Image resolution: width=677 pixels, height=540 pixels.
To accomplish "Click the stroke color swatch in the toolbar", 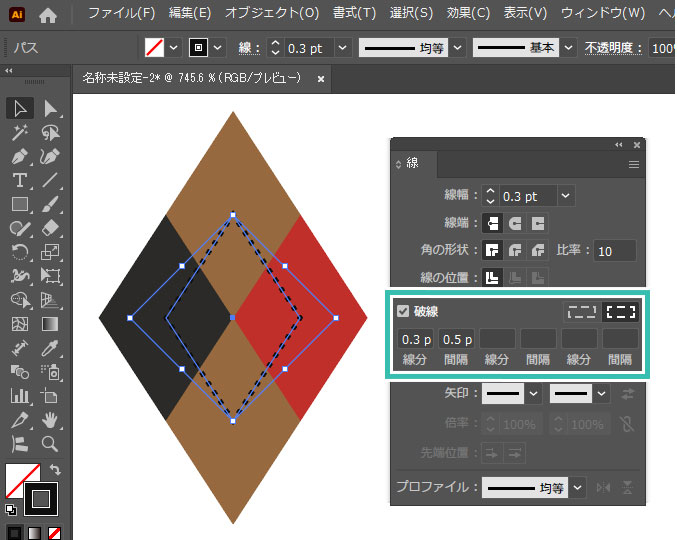I will coord(42,496).
